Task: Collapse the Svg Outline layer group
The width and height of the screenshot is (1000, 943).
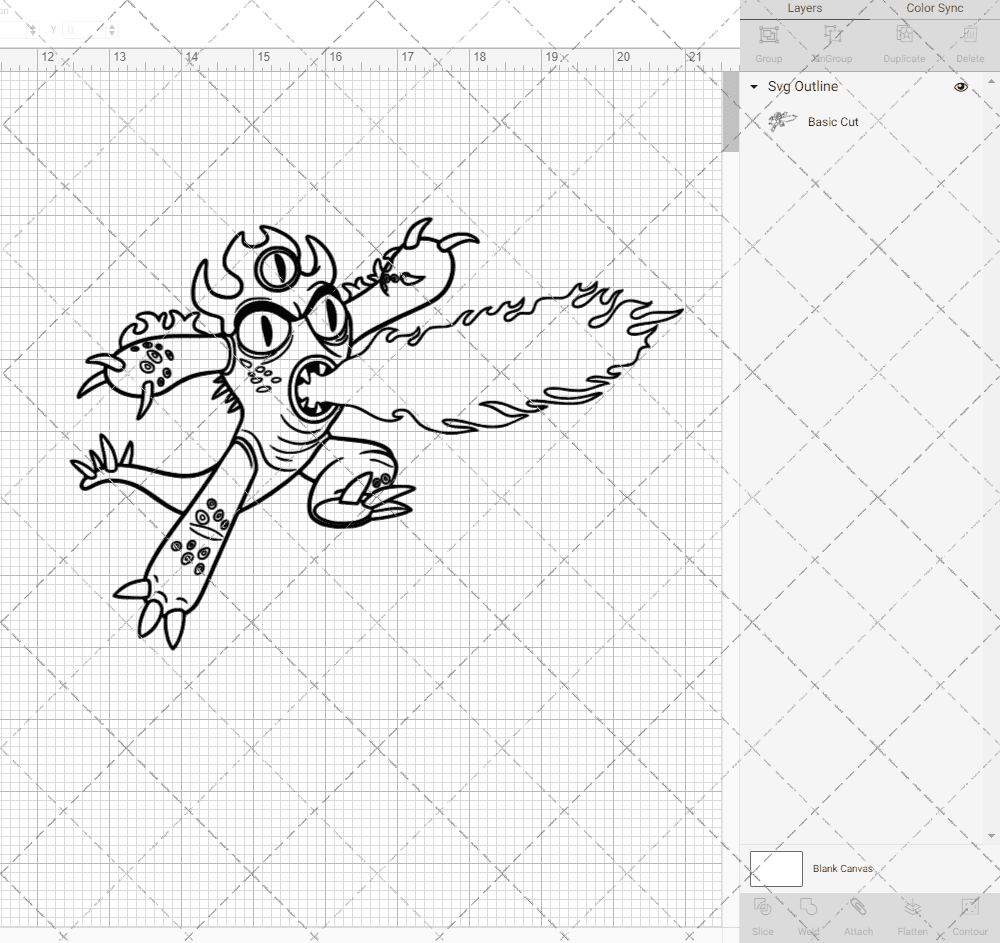Action: 754,87
